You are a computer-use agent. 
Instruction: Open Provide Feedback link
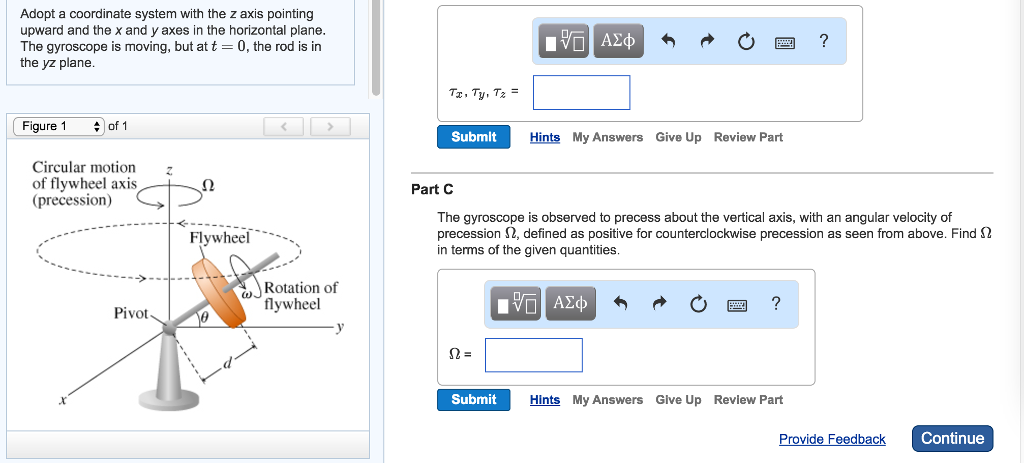click(832, 439)
